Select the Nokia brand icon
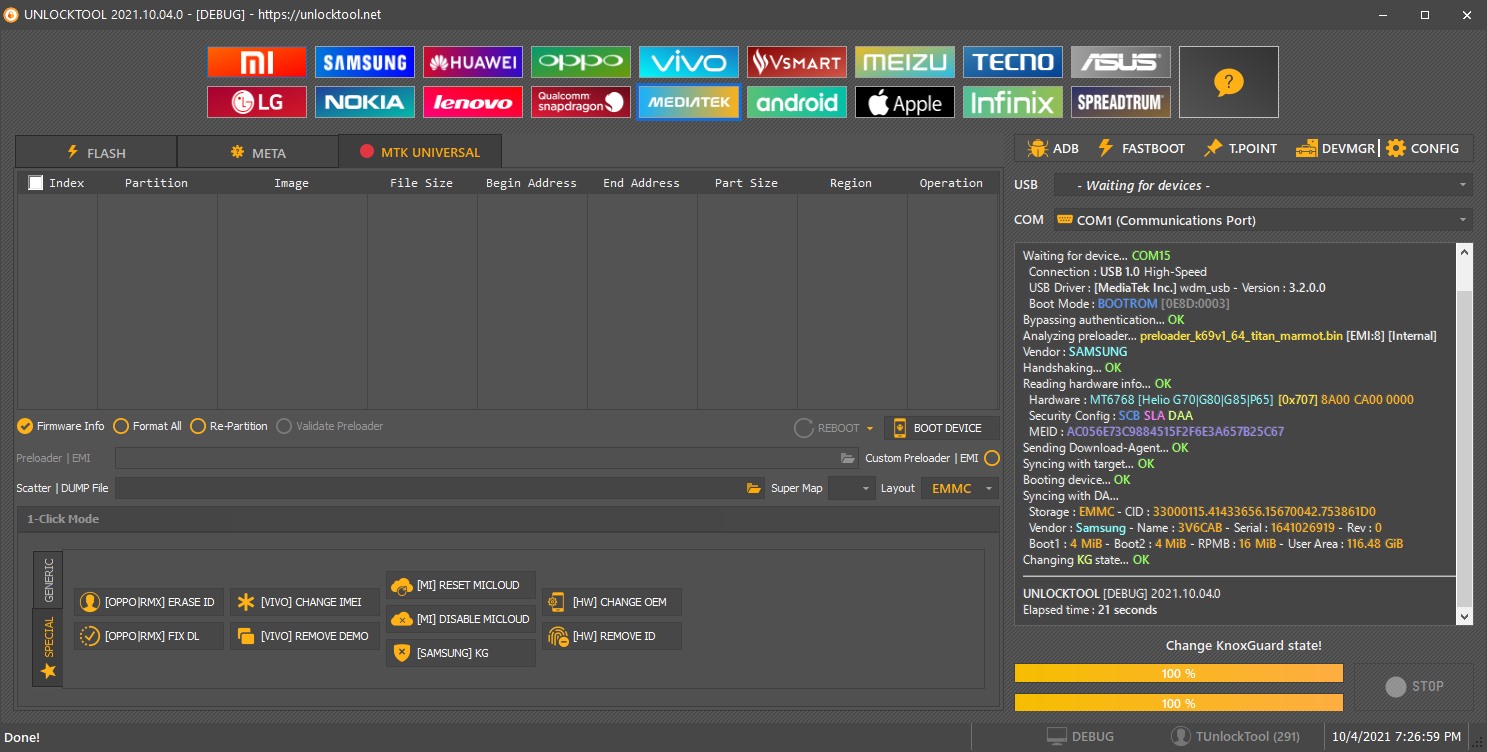Image resolution: width=1487 pixels, height=752 pixels. 365,102
